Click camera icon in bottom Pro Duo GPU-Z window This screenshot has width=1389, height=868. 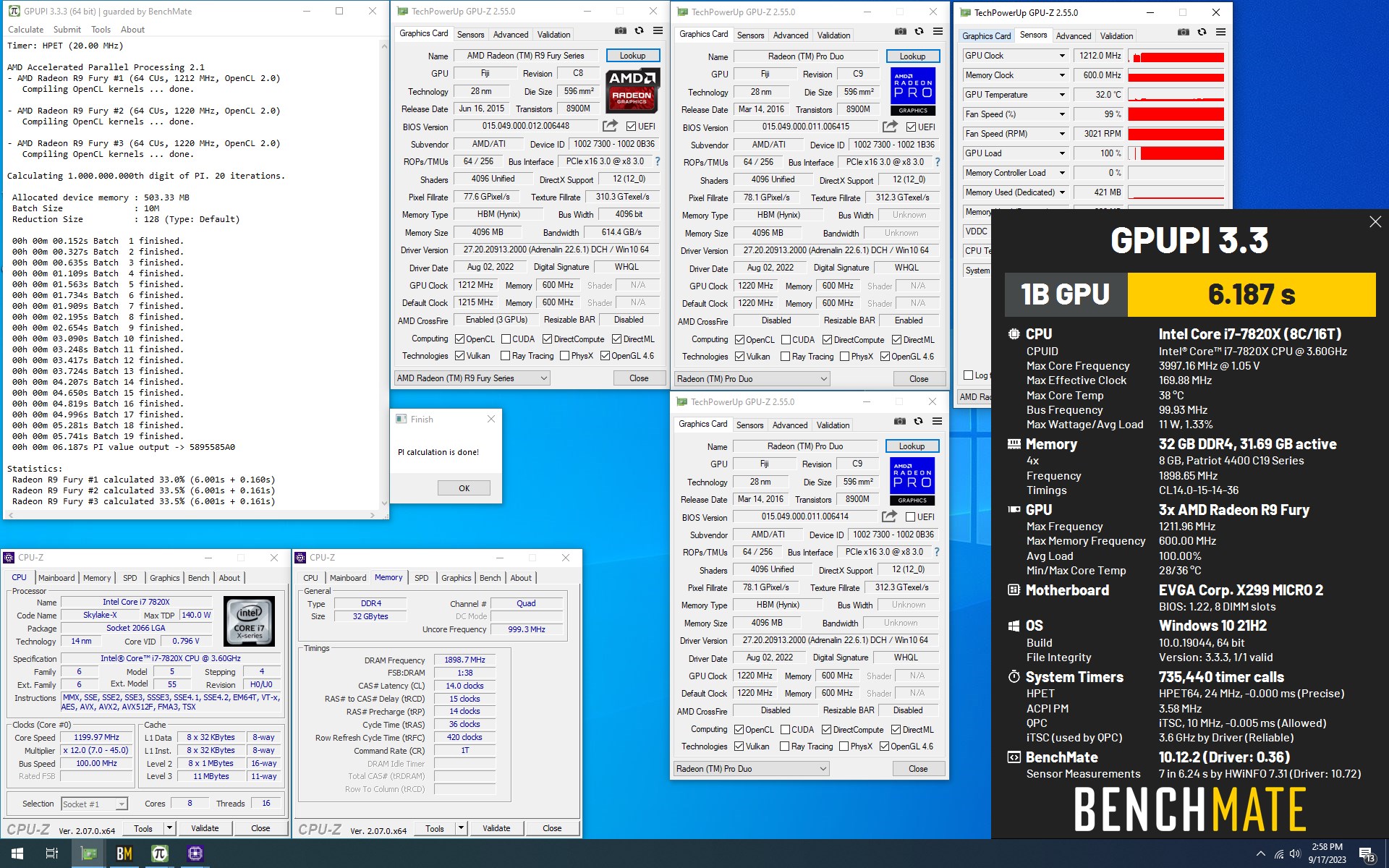pos(900,422)
